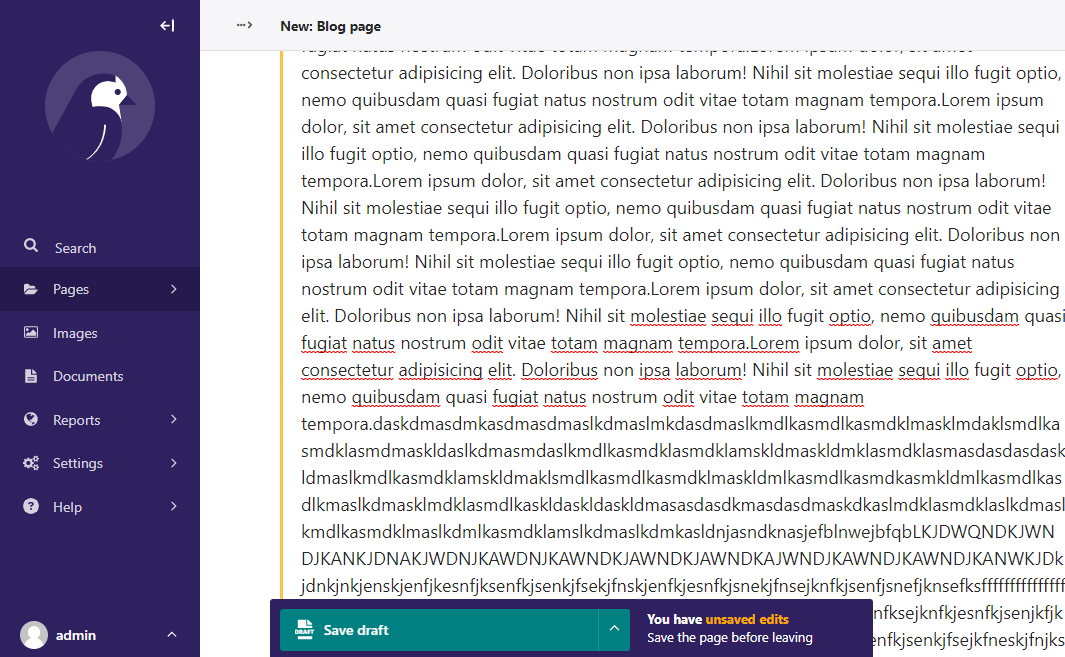Collapse the sidebar with the arrow toggle
1065x657 pixels.
(x=167, y=25)
